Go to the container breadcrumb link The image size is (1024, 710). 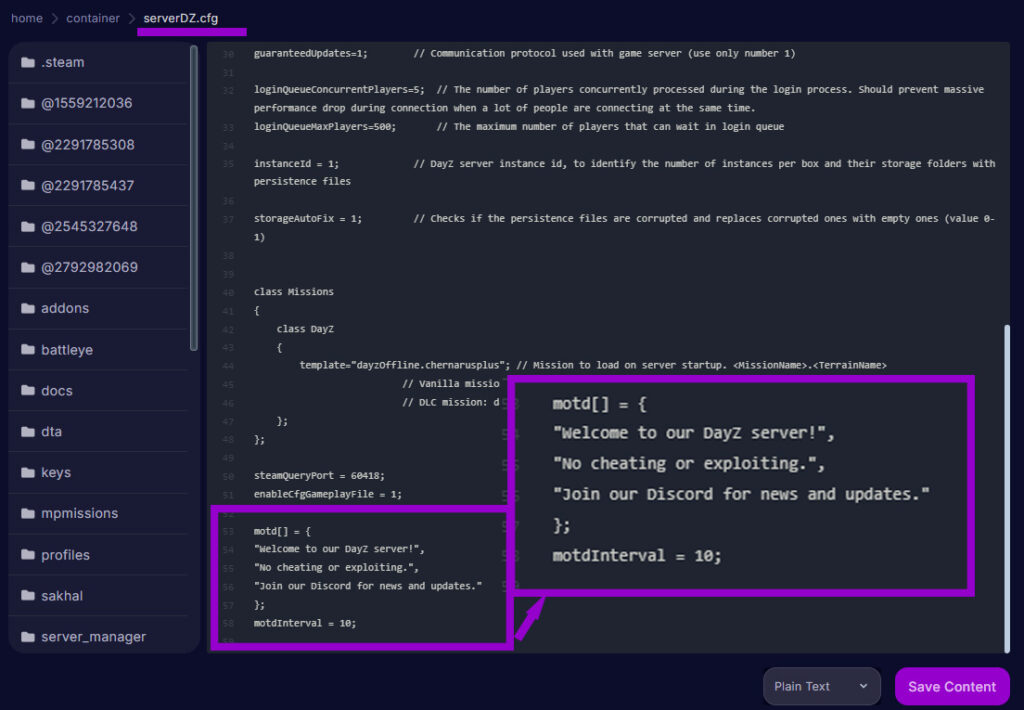tap(92, 17)
